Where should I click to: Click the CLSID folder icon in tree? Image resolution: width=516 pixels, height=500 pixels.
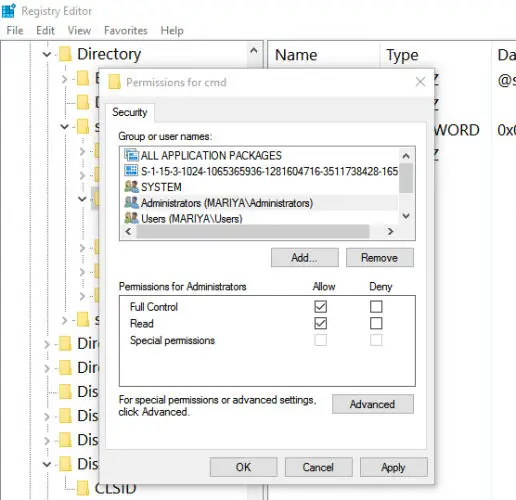tap(83, 488)
